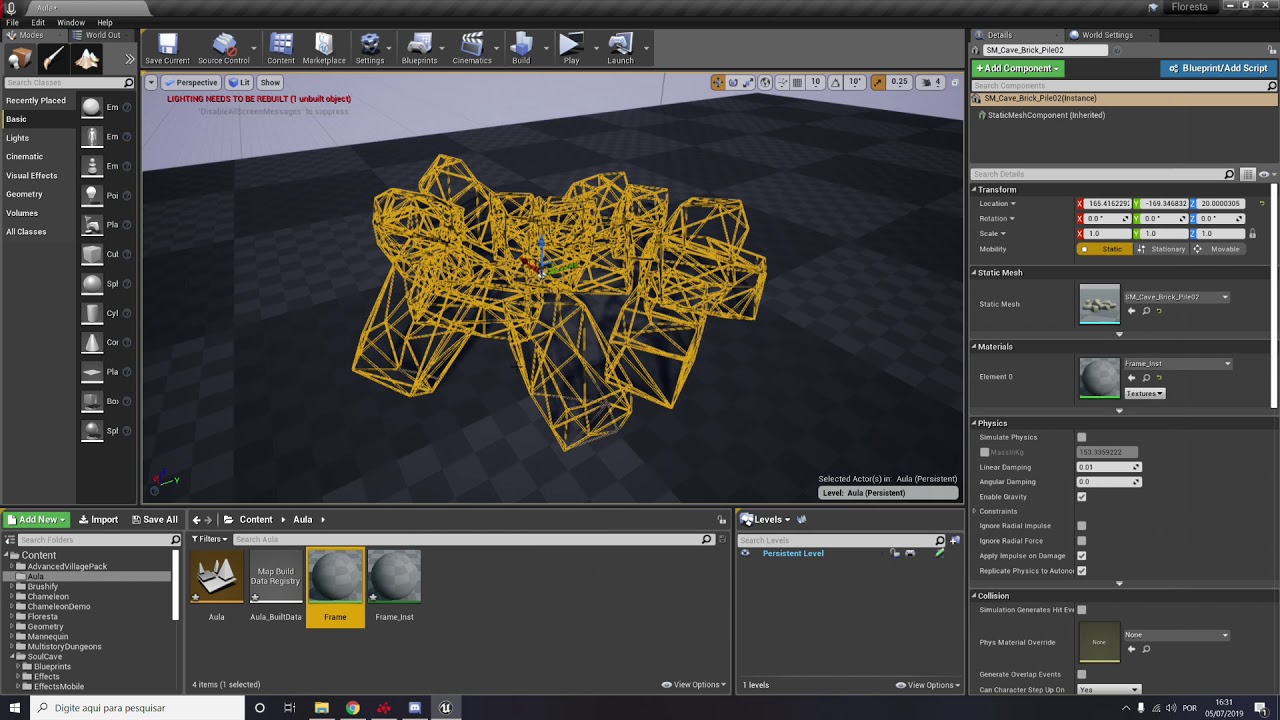Open the Lit view mode dropdown
Viewport: 1280px width, 720px height.
pyautogui.click(x=239, y=82)
